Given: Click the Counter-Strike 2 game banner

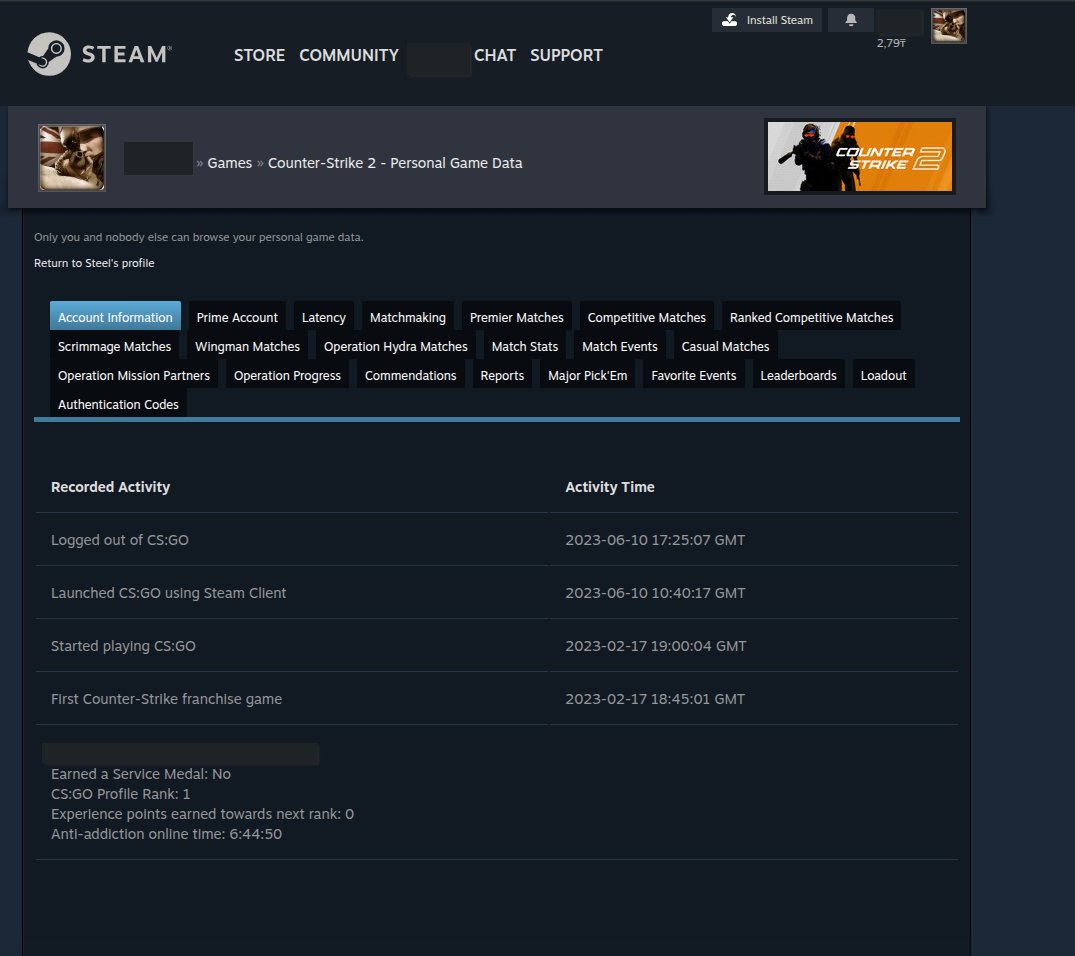Looking at the screenshot, I should (859, 156).
